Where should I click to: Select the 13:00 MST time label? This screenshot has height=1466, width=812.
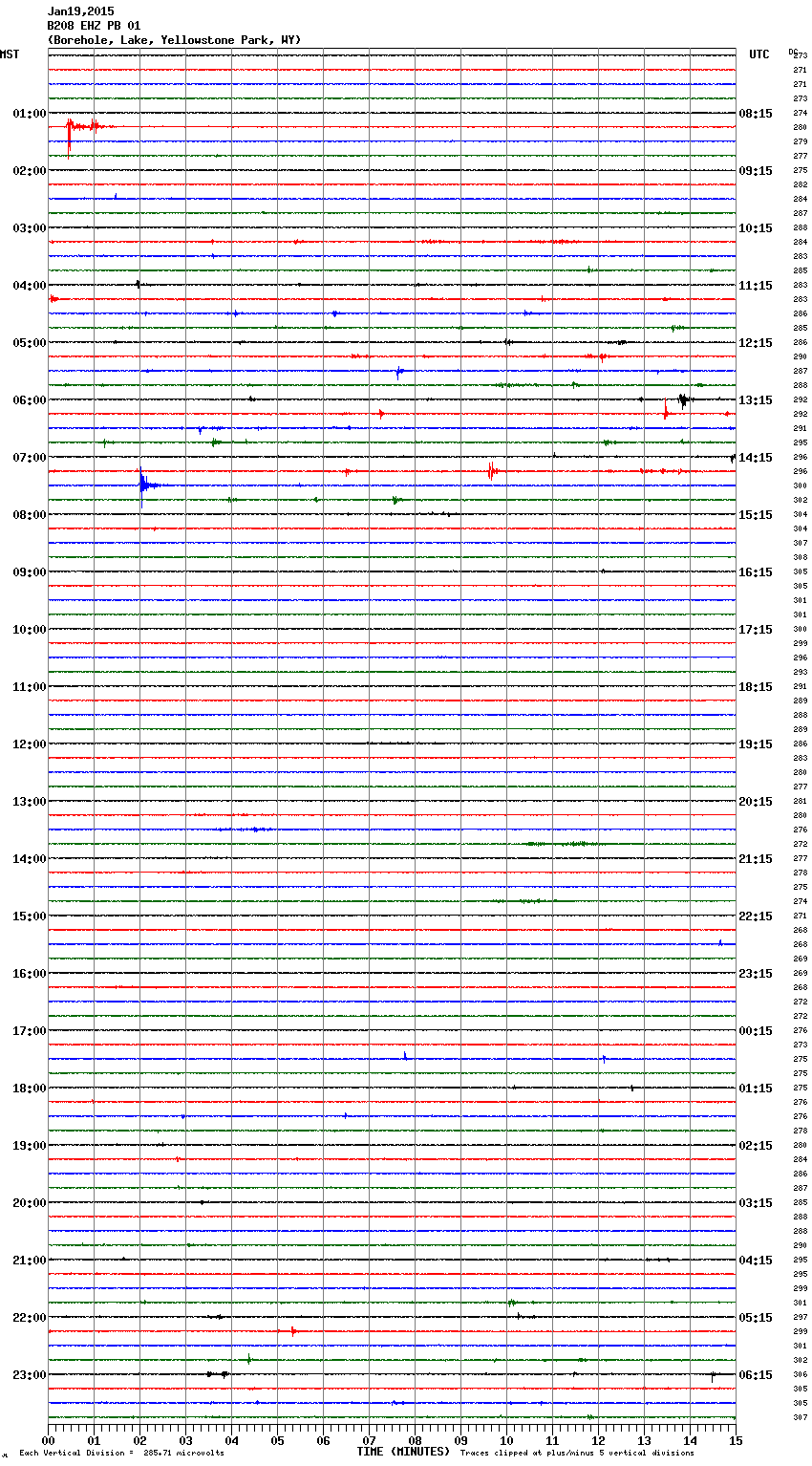[29, 802]
